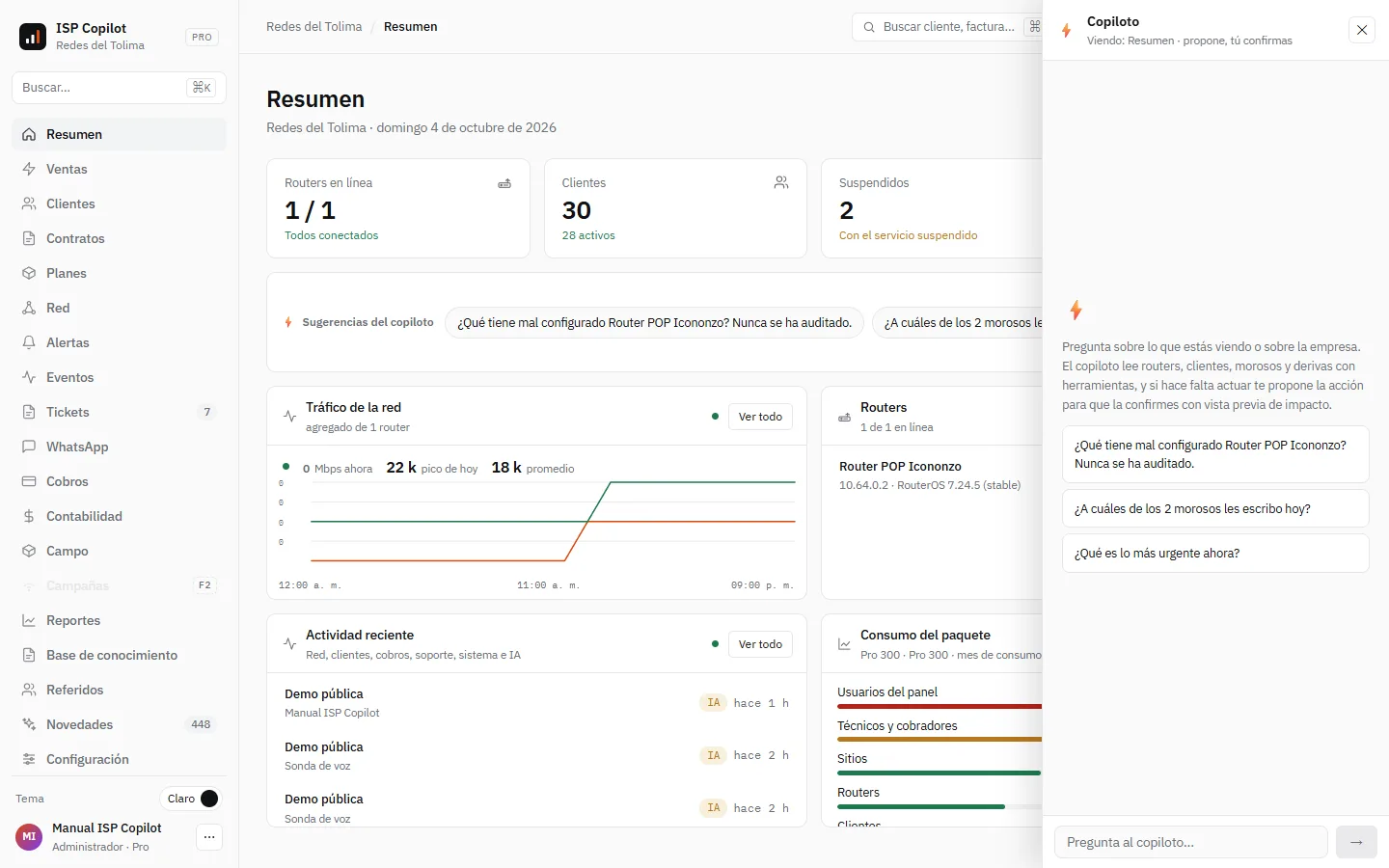Open Campo in the sidebar
Image resolution: width=1389 pixels, height=868 pixels.
[x=119, y=551]
